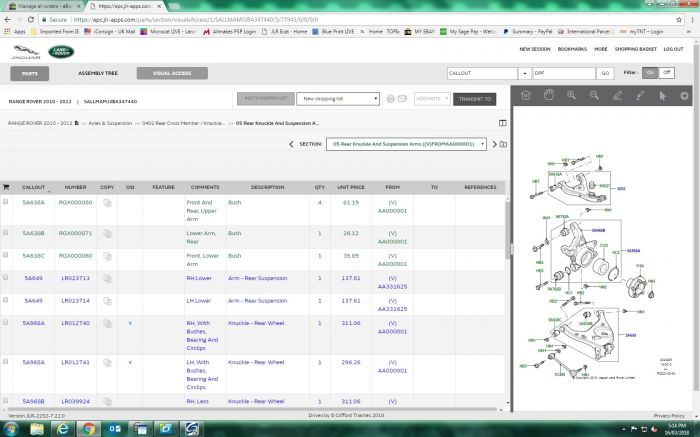Open the PARTS tab

(30, 74)
